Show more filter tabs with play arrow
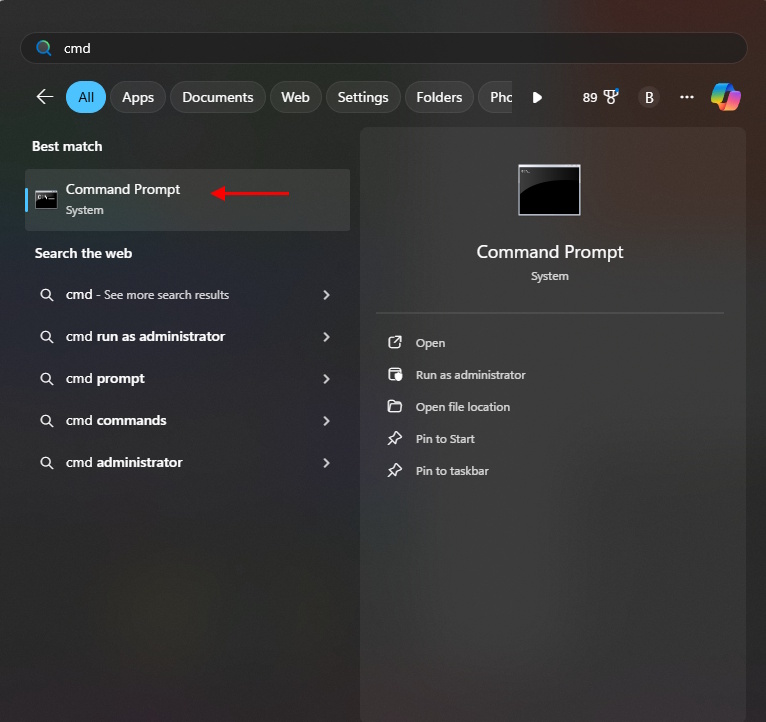This screenshot has height=722, width=766. tap(537, 98)
